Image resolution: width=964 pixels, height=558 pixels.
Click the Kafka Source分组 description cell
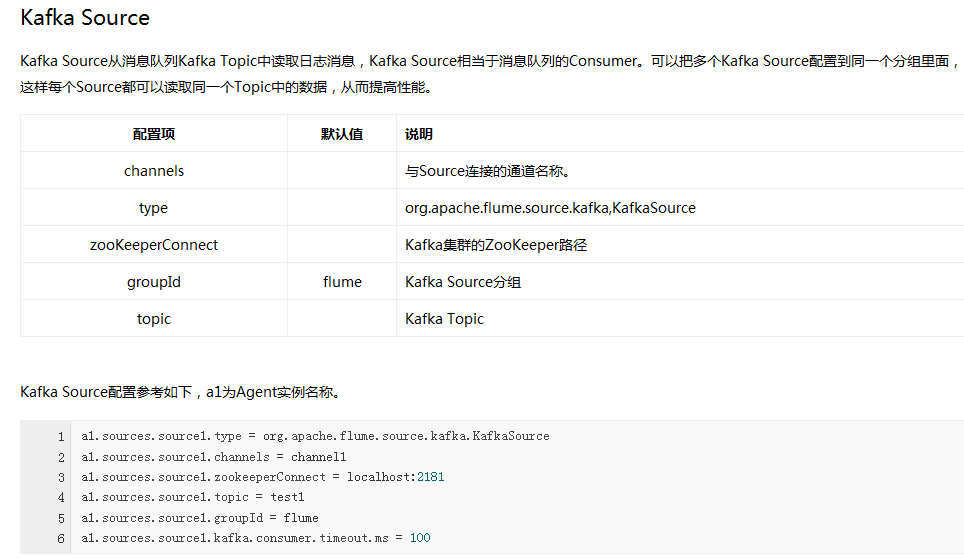(463, 282)
